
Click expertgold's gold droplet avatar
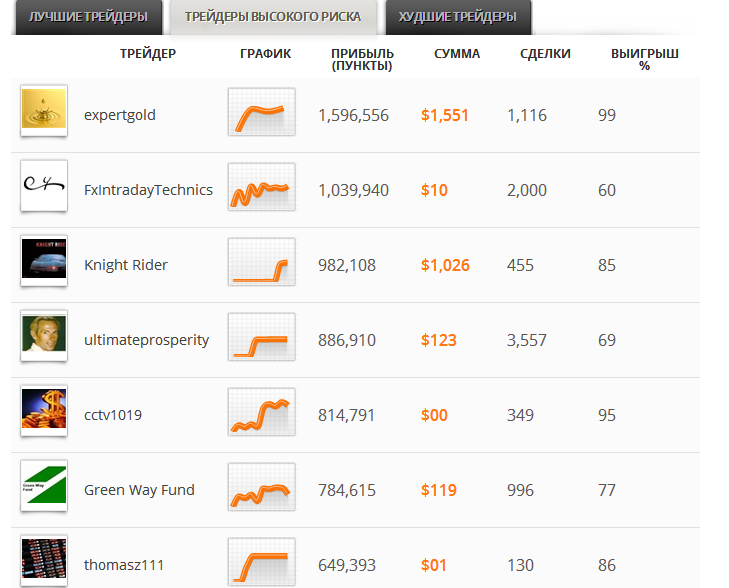(x=44, y=110)
